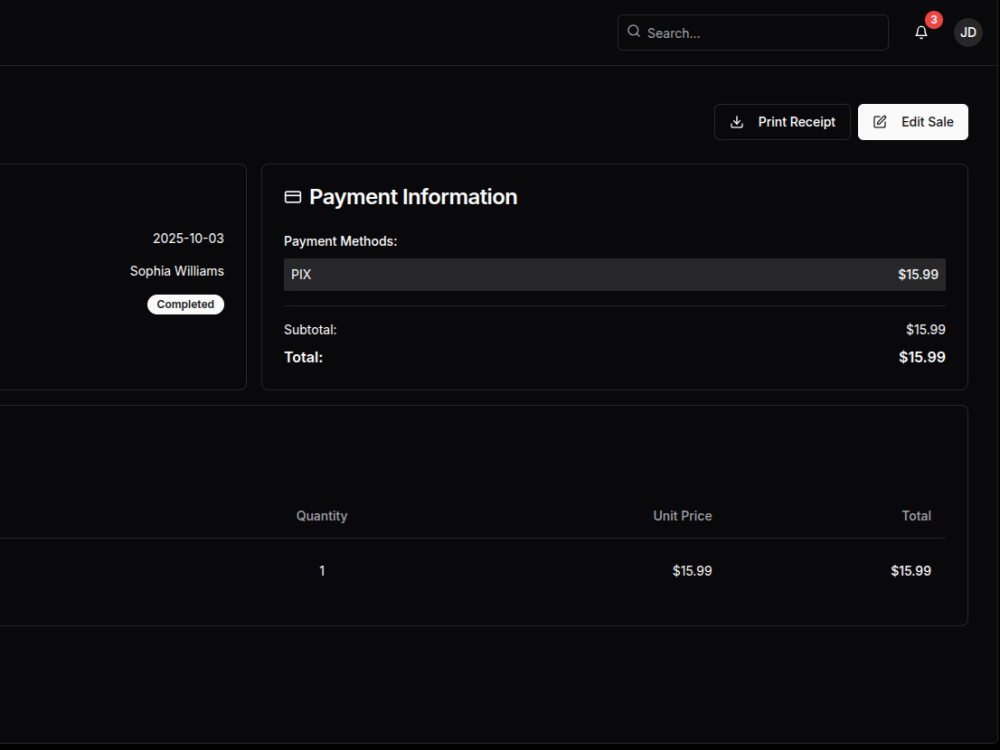Click the Completed status badge
1000x750 pixels.
point(186,304)
